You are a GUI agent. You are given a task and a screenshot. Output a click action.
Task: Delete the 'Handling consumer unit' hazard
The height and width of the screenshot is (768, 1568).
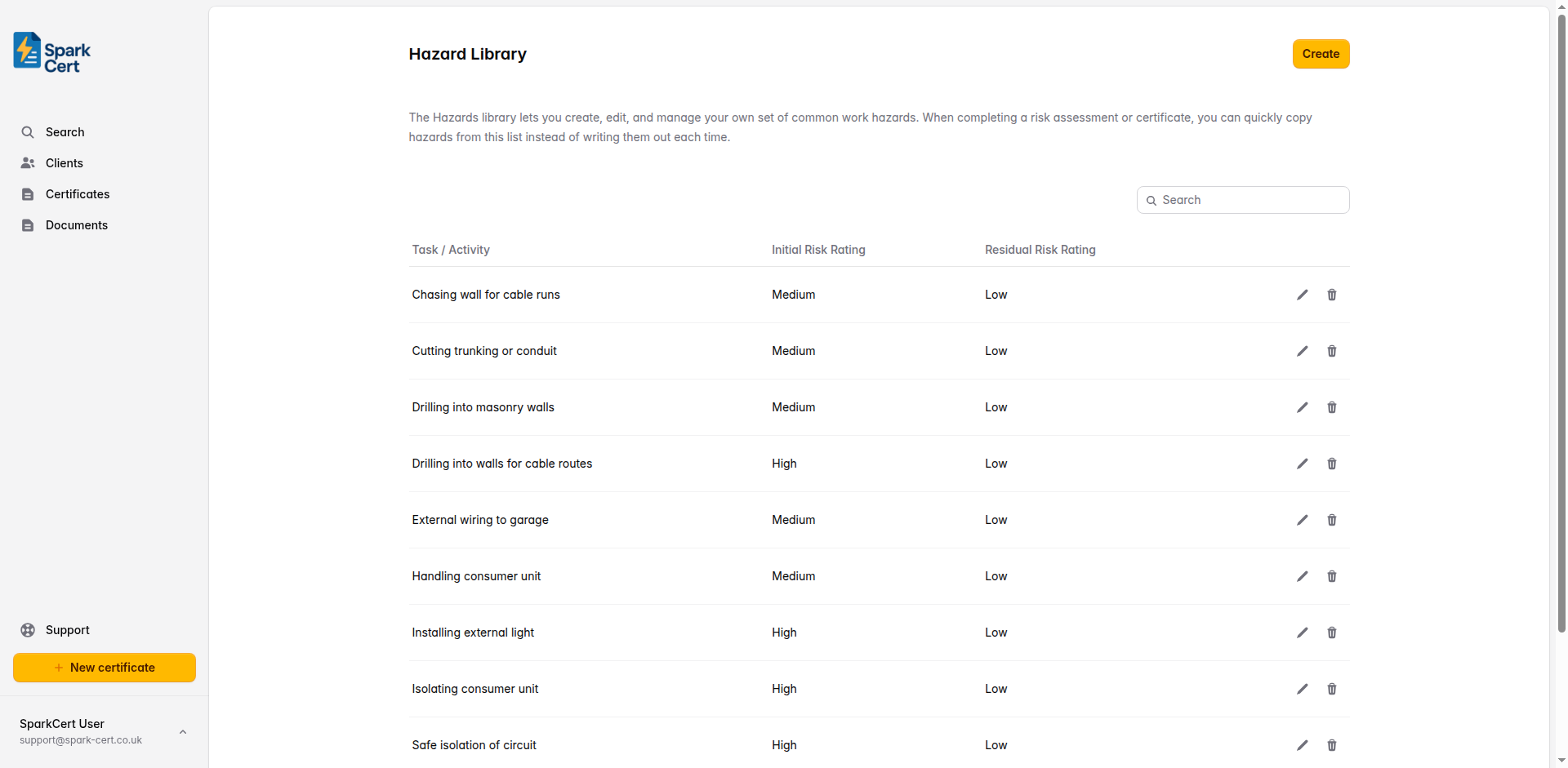(1331, 576)
